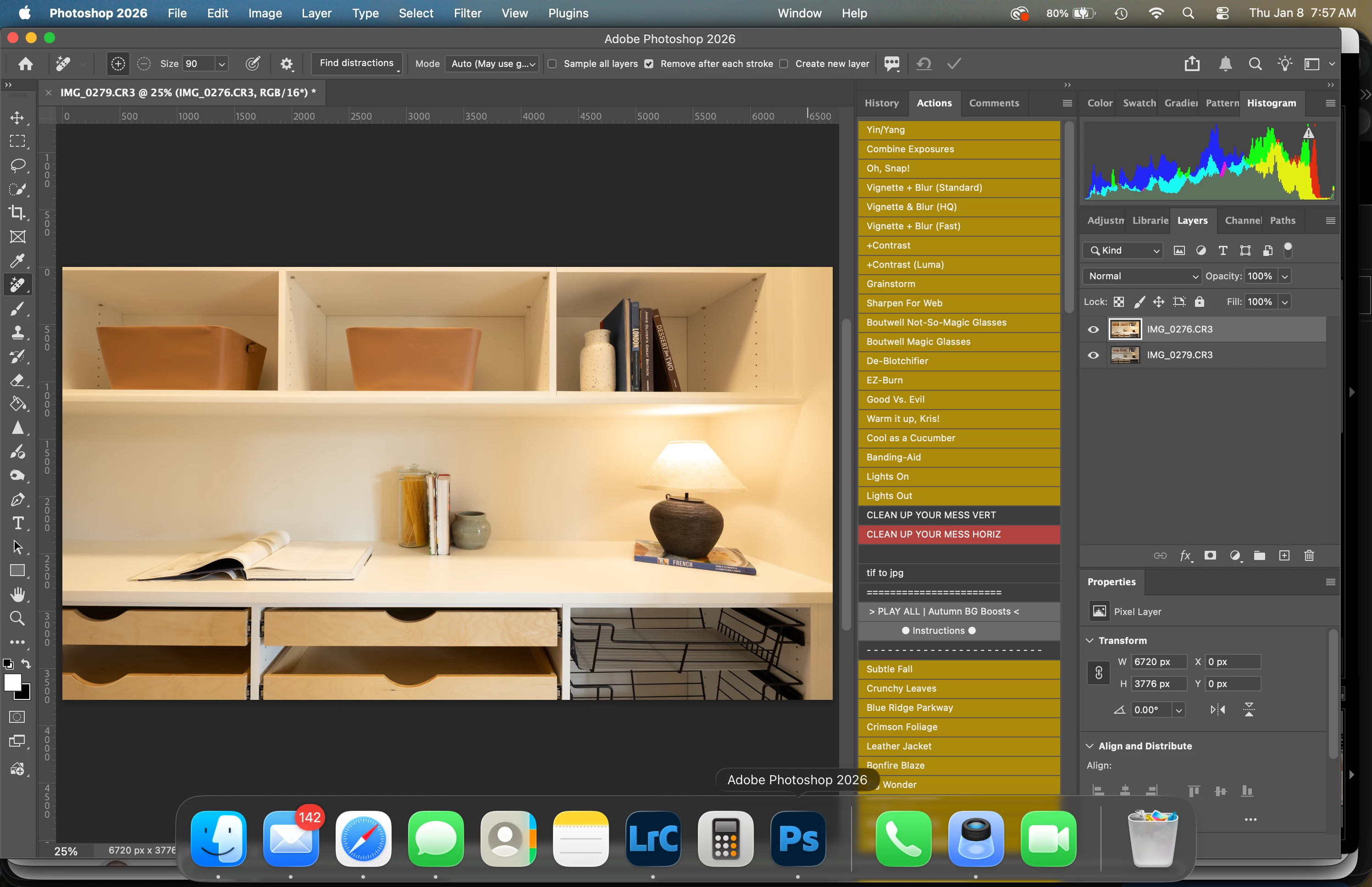Run the CLEAN UP YOUR MESS HORIZ action
The height and width of the screenshot is (887, 1372).
click(x=959, y=534)
